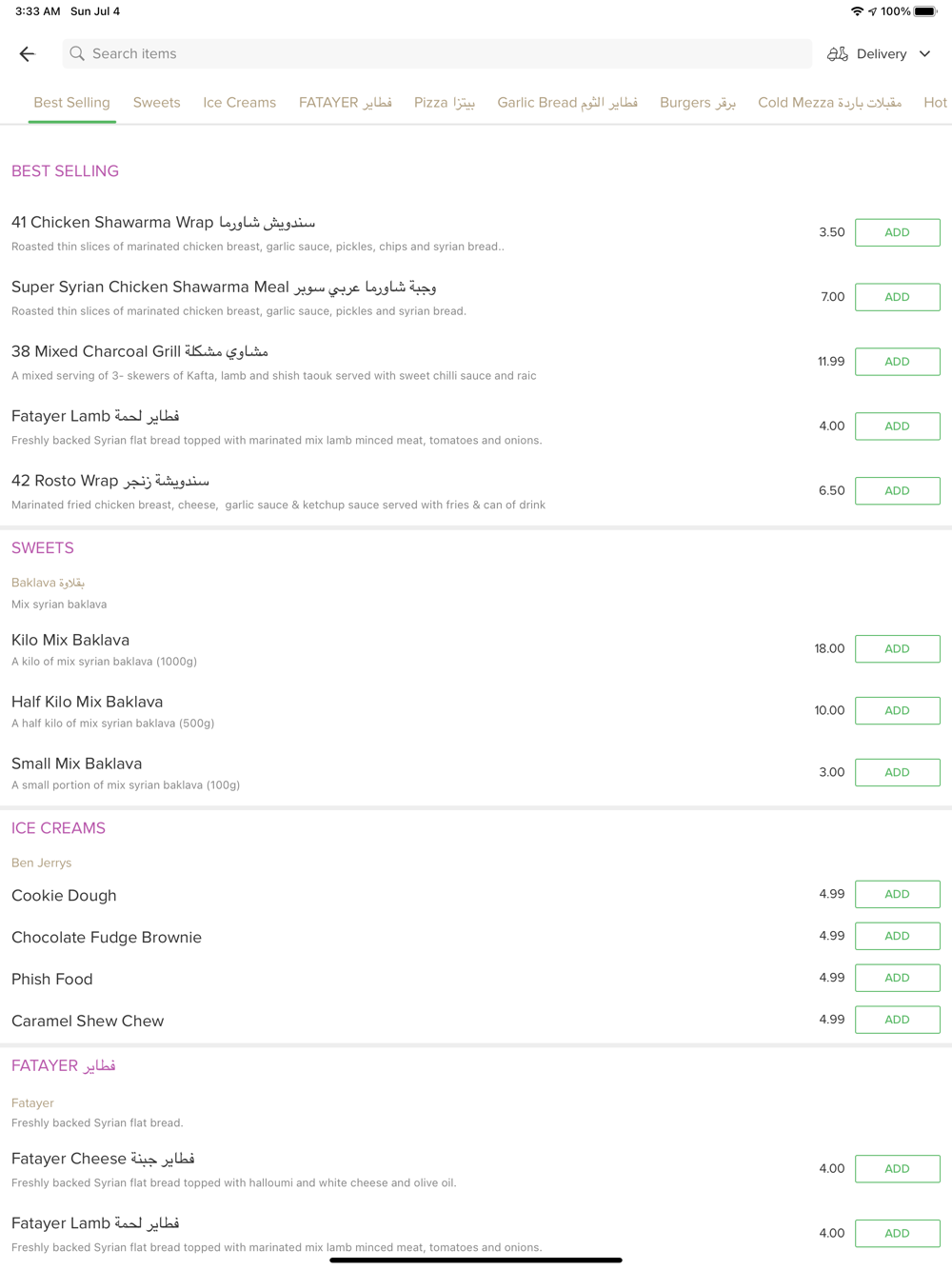This screenshot has width=952, height=1270.
Task: Open the Ice Creams tab
Action: [x=239, y=103]
